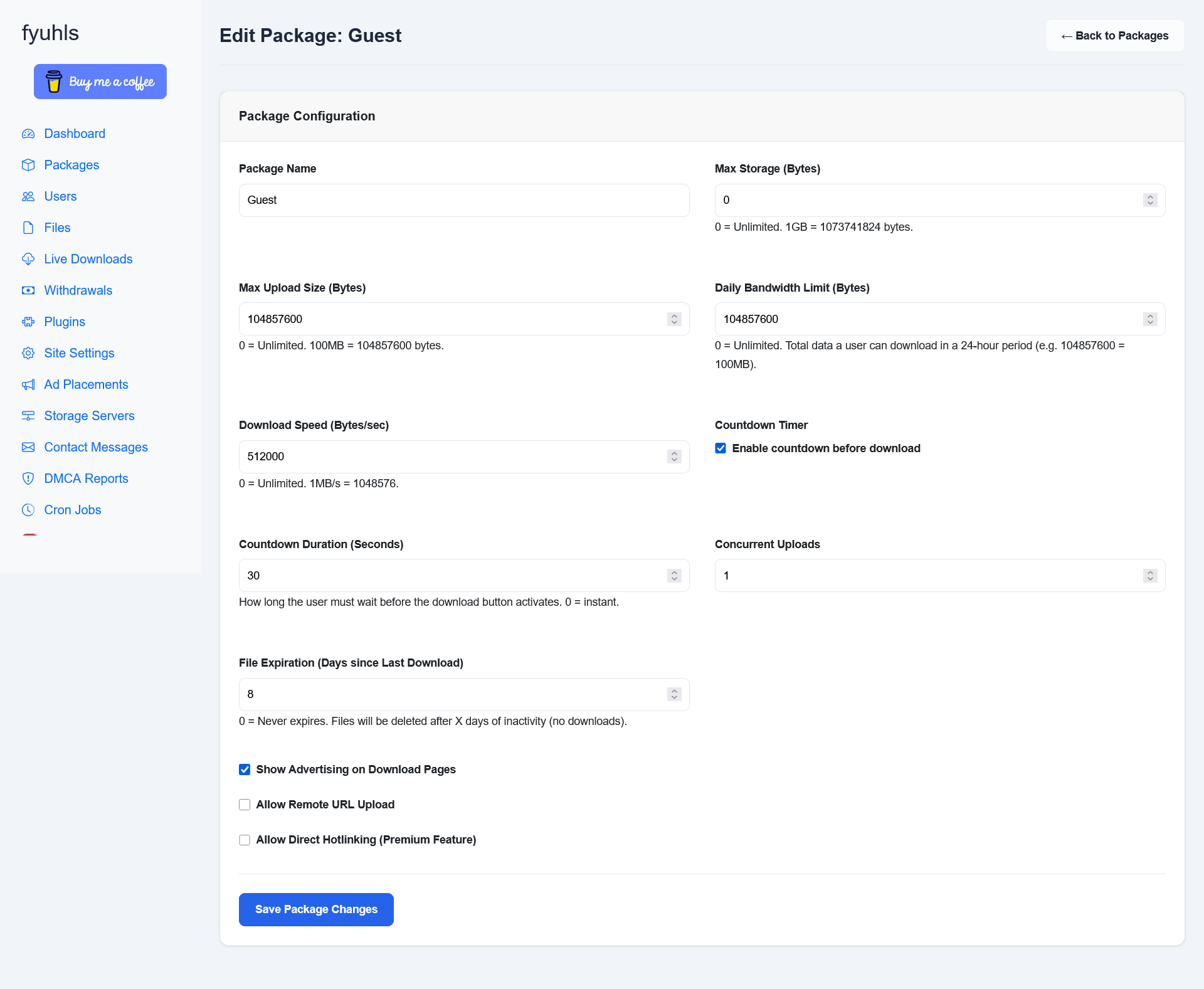1204x989 pixels.
Task: Click the Package Name text field
Action: point(463,200)
